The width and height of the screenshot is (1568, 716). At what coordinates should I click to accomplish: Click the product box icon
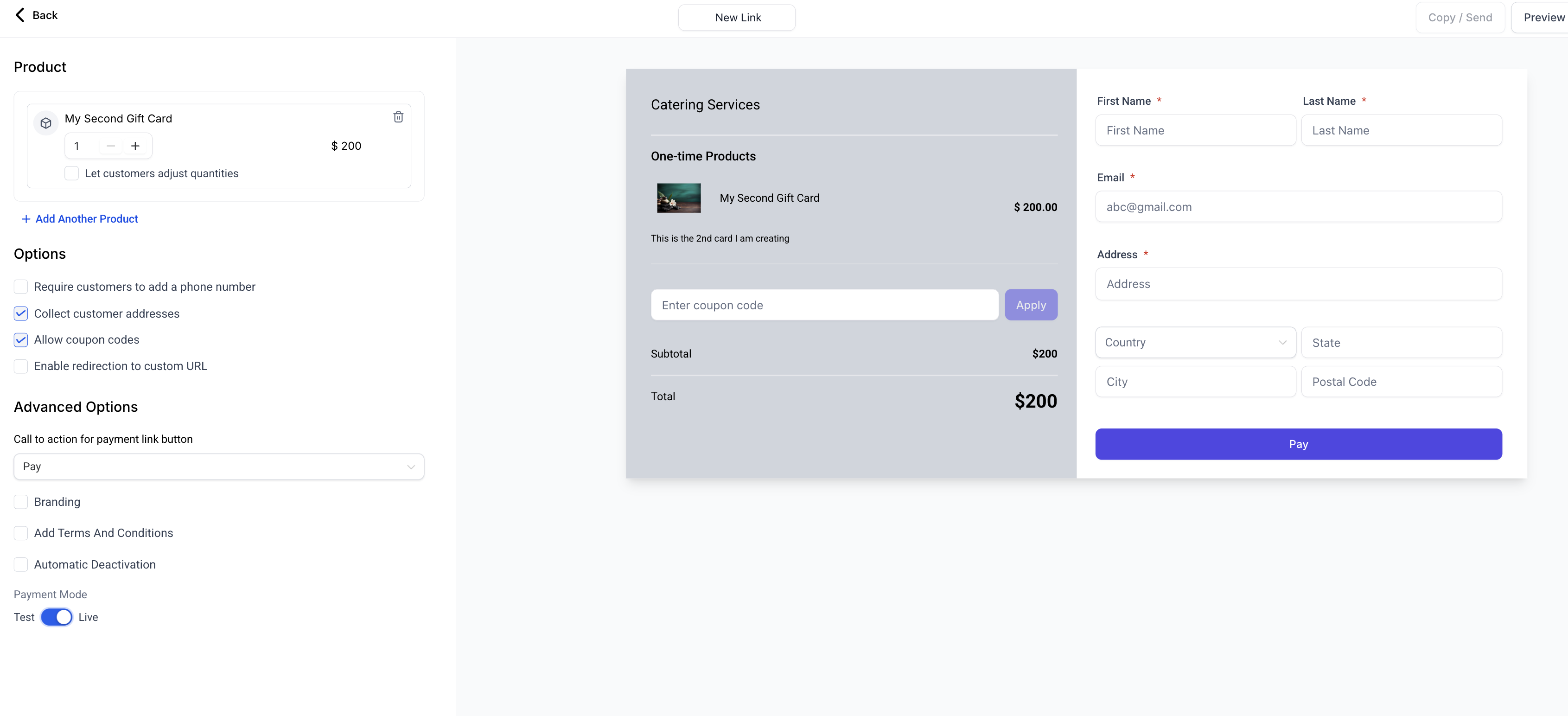point(45,123)
